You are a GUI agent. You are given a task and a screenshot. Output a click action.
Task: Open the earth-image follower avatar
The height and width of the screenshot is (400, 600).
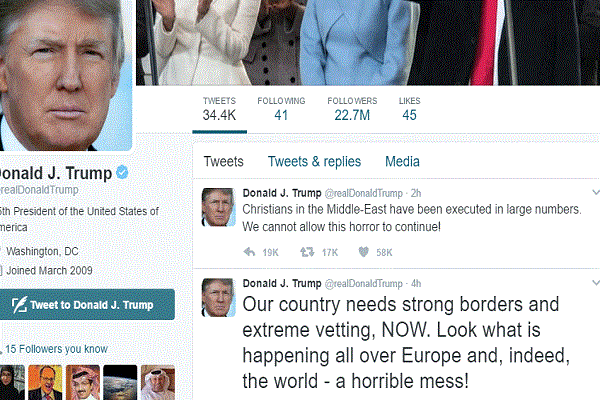120,382
